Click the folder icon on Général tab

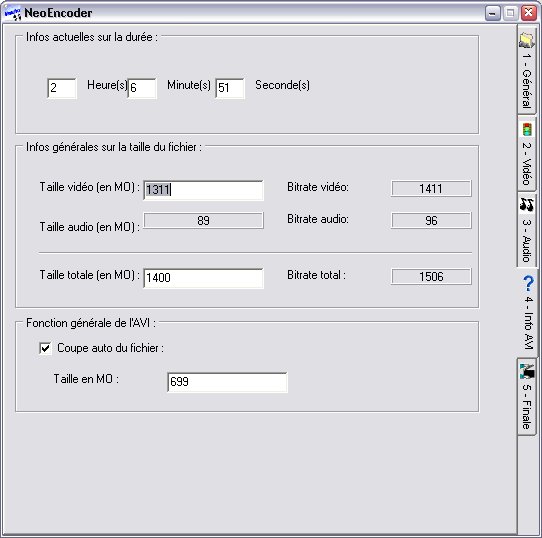click(x=526, y=40)
